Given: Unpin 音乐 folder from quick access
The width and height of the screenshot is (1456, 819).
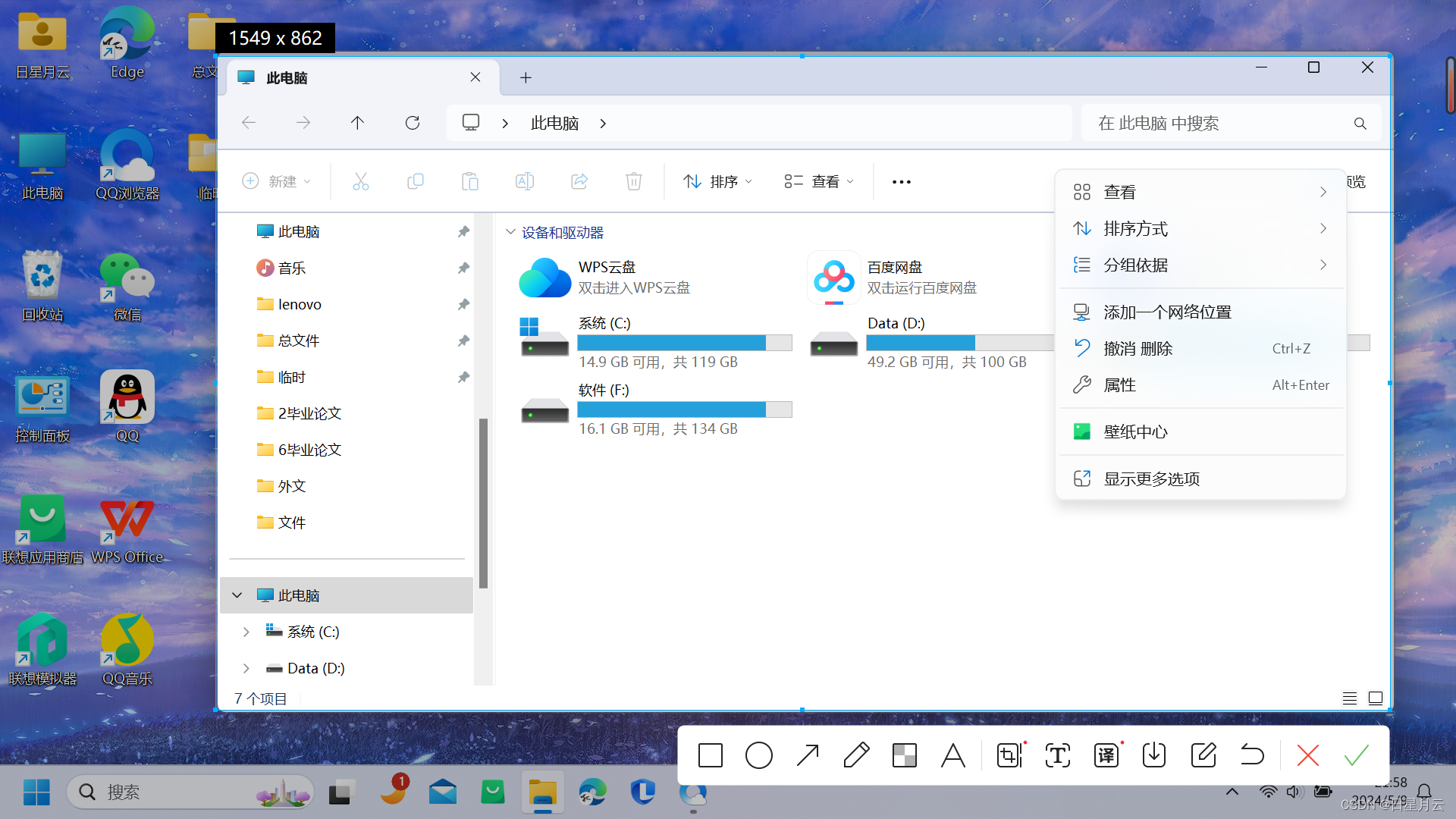Looking at the screenshot, I should [463, 268].
